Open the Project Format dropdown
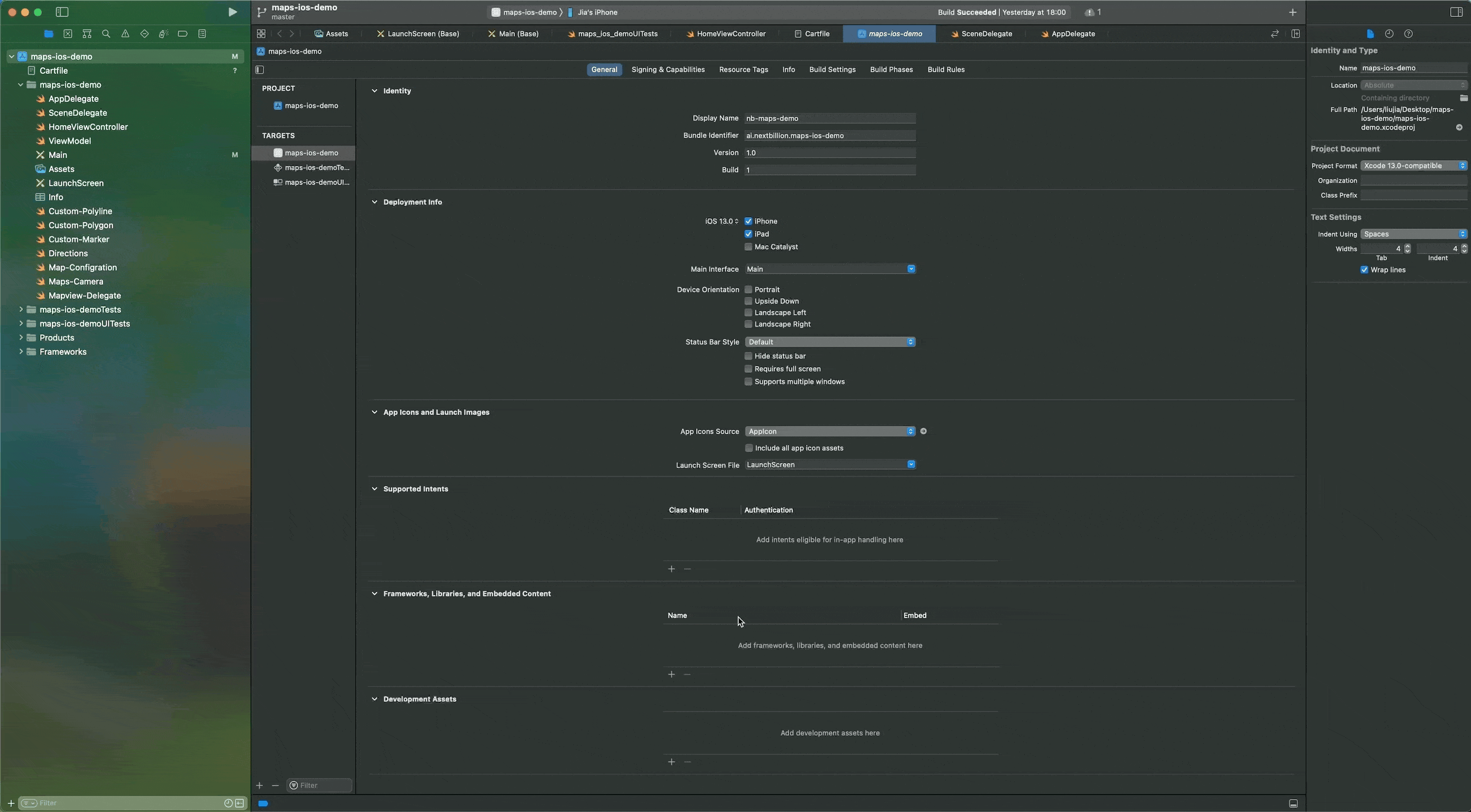 pos(1413,166)
